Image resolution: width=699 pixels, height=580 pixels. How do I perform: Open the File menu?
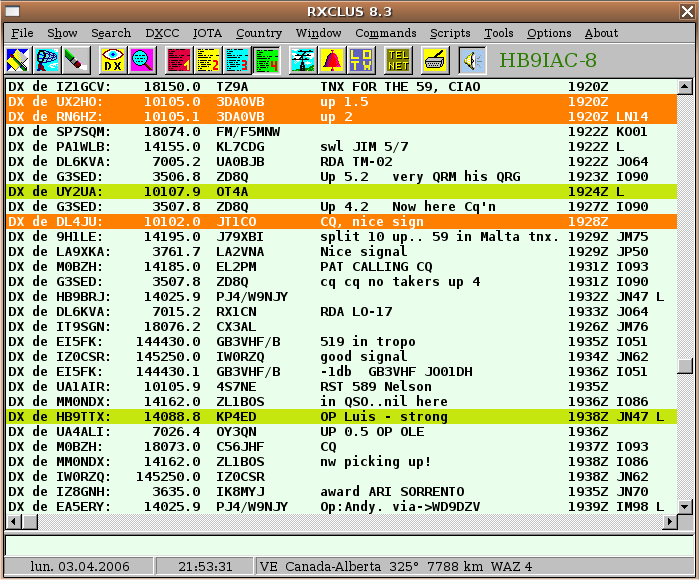pyautogui.click(x=22, y=33)
